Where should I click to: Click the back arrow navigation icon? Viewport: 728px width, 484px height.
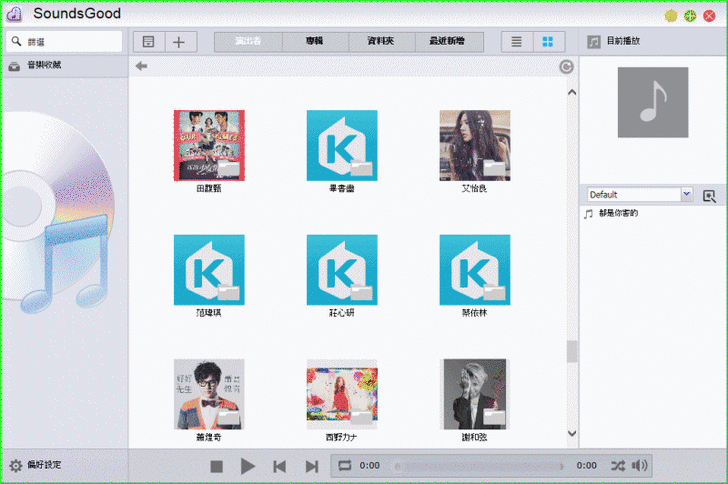point(141,66)
